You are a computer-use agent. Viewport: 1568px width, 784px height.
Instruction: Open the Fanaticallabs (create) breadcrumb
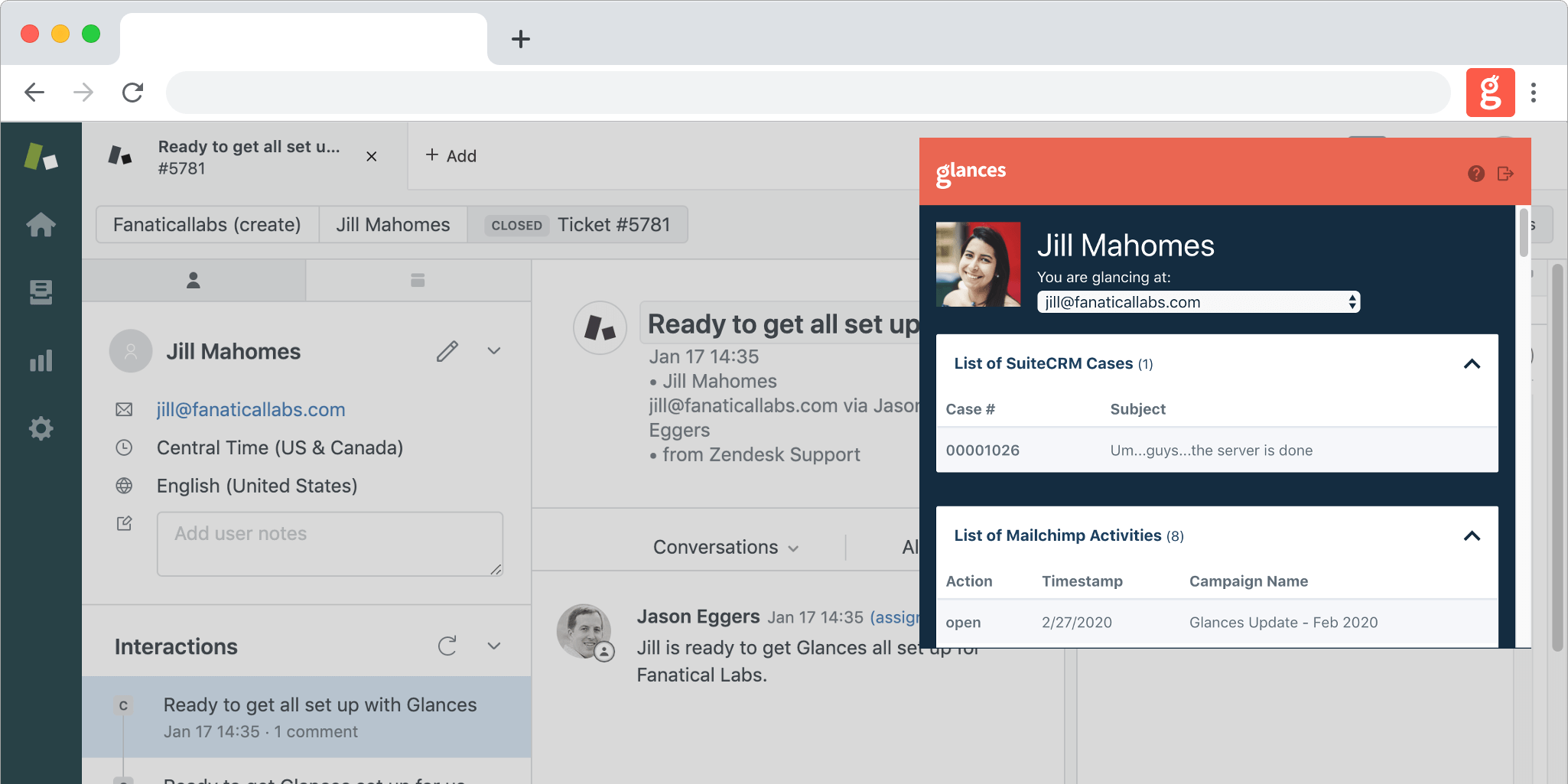(207, 225)
